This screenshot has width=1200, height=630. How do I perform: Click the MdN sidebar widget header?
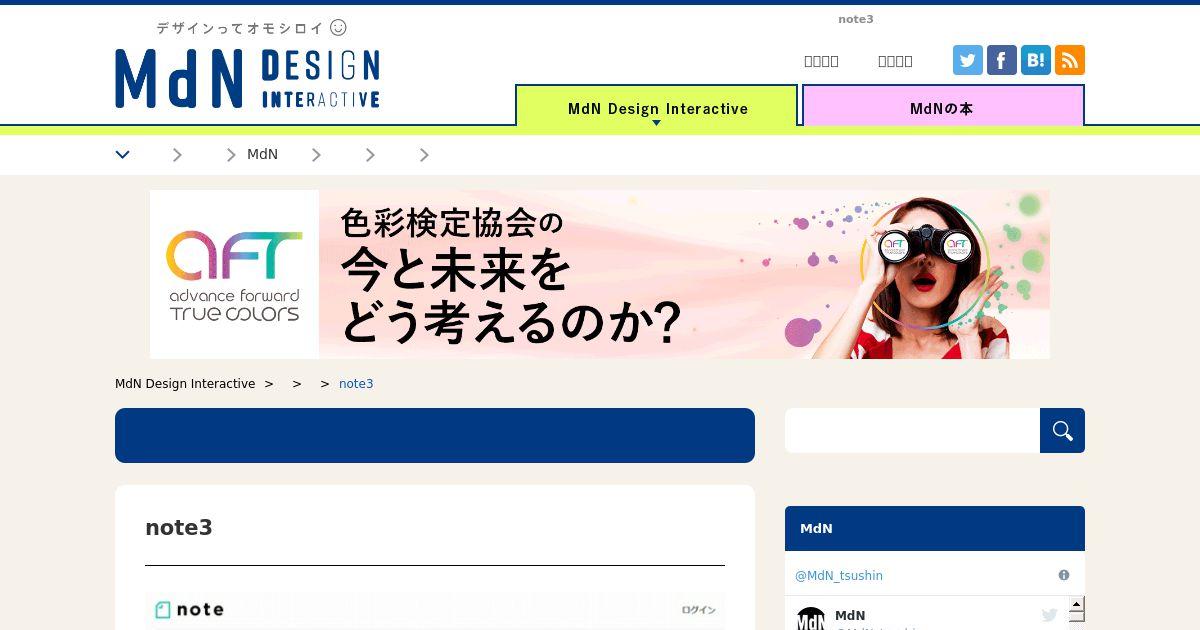[935, 528]
